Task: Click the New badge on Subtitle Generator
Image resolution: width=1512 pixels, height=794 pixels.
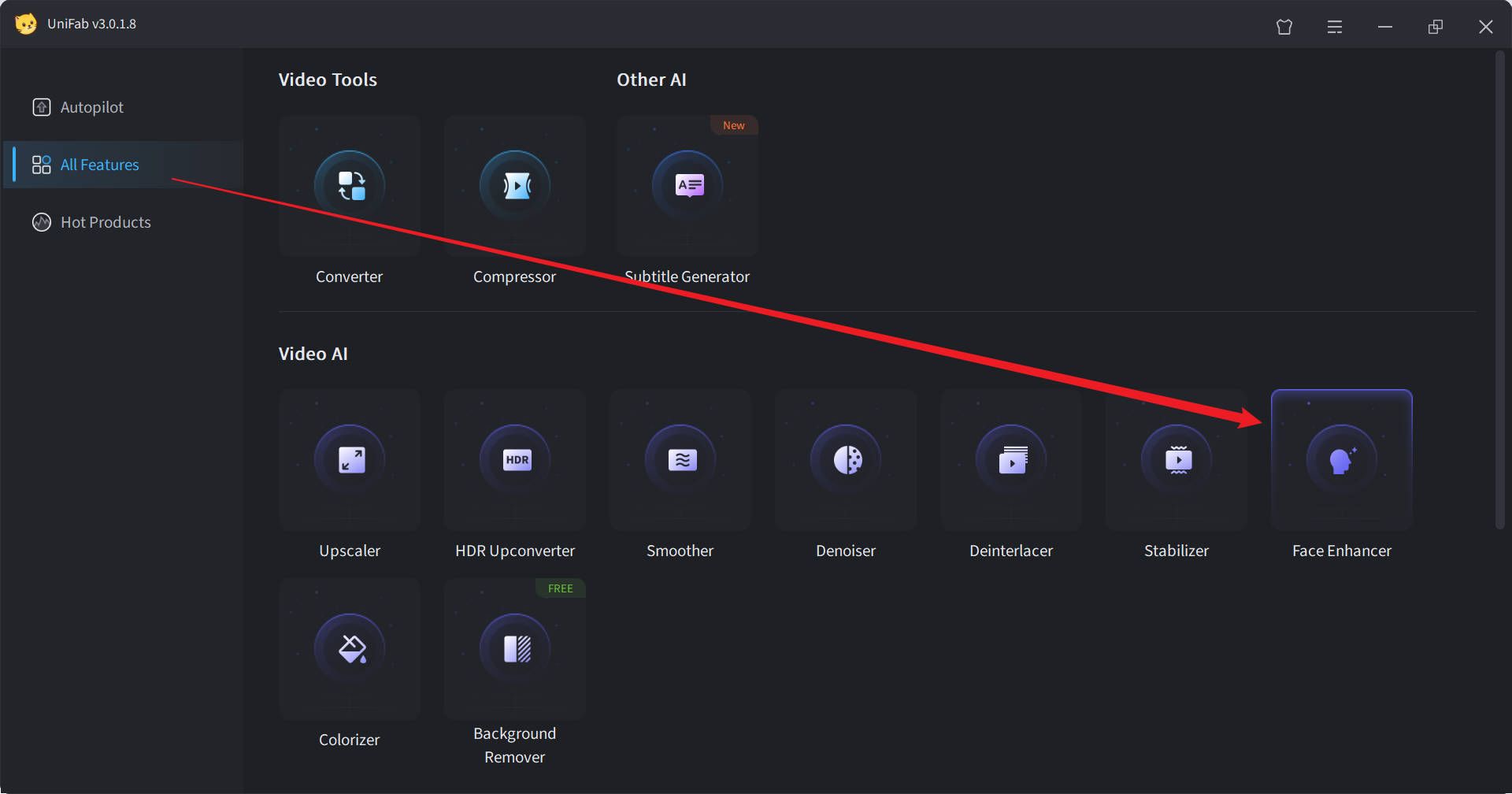Action: (x=734, y=125)
